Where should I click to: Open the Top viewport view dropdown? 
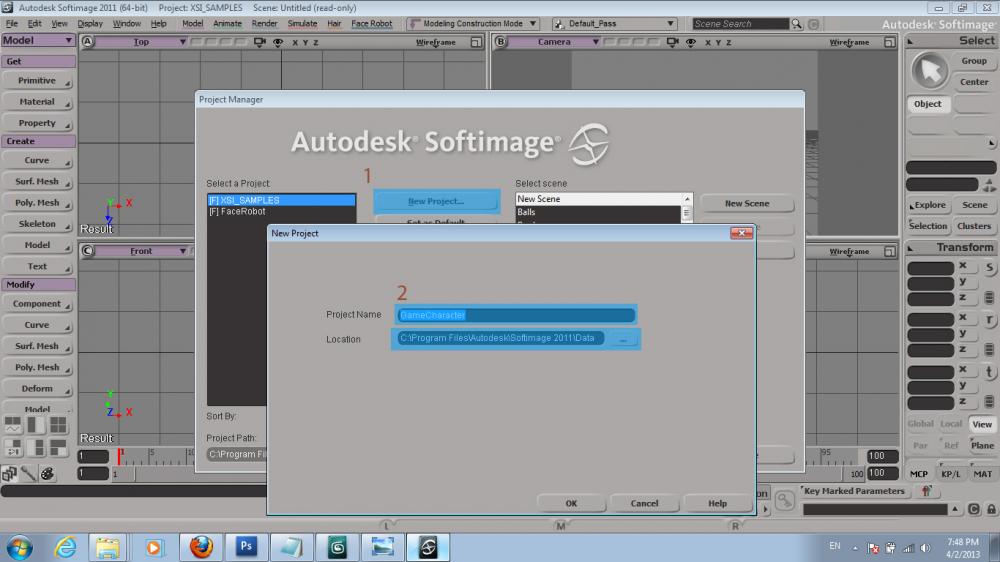click(142, 42)
